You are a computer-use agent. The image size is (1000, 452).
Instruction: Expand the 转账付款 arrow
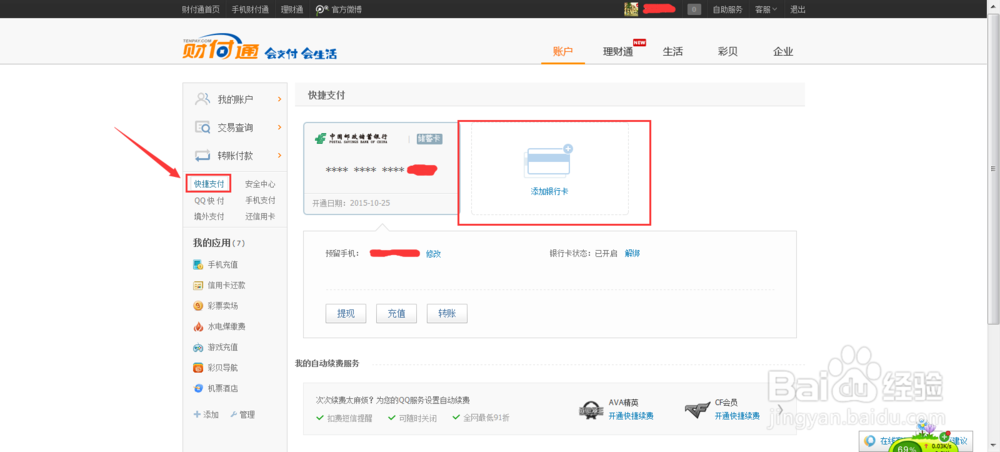tap(279, 156)
